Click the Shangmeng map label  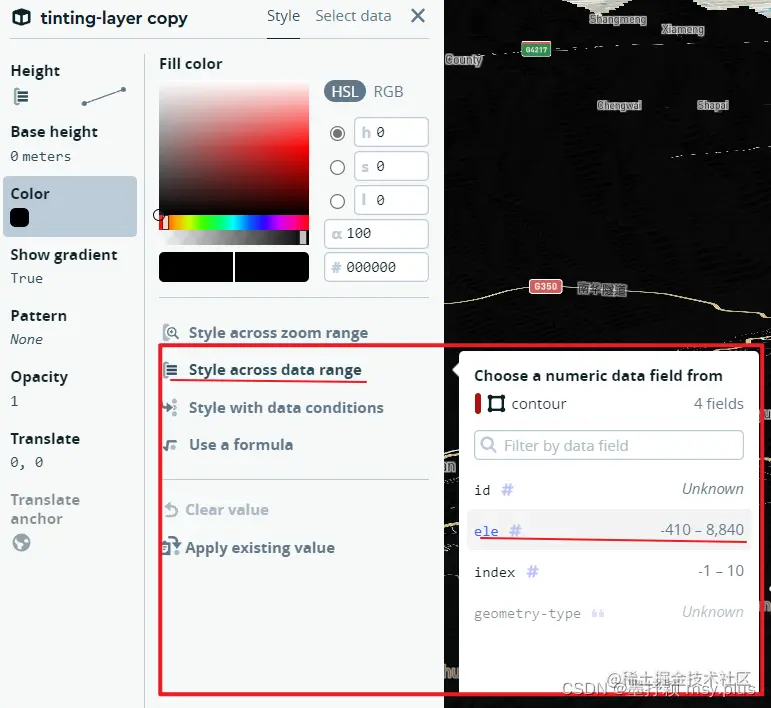618,19
